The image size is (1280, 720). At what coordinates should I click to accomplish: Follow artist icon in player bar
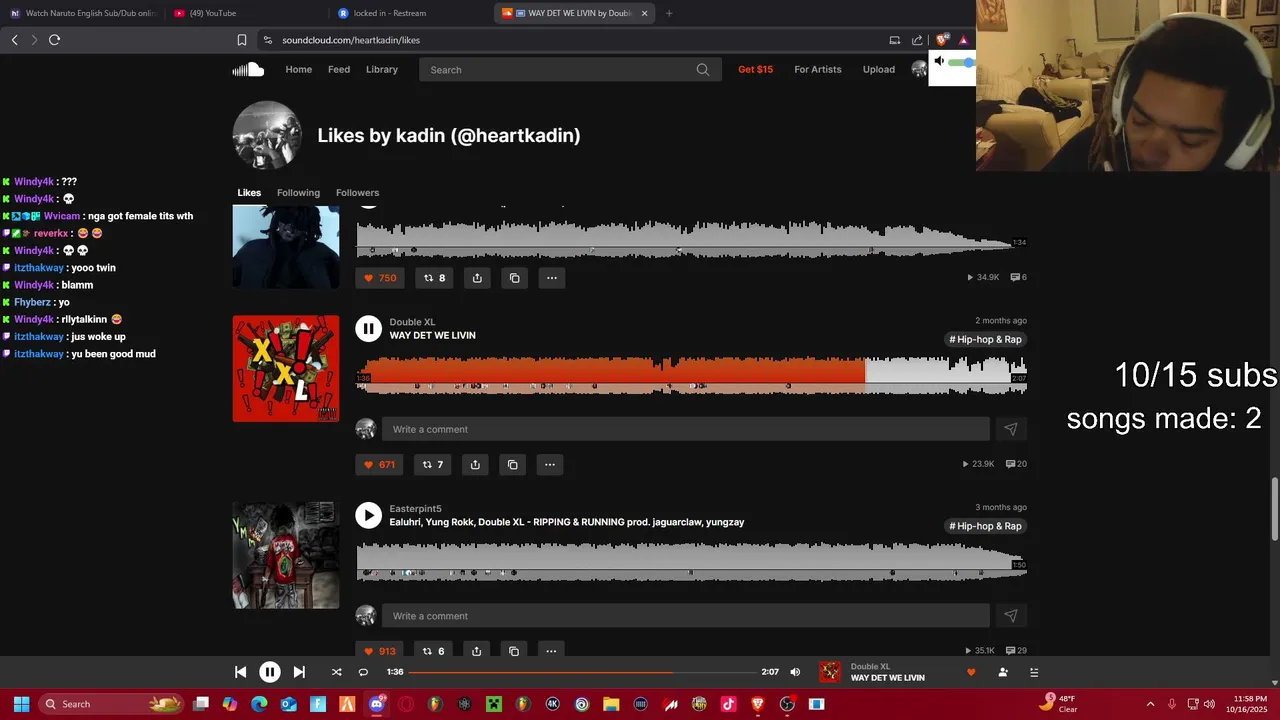click(x=1003, y=672)
